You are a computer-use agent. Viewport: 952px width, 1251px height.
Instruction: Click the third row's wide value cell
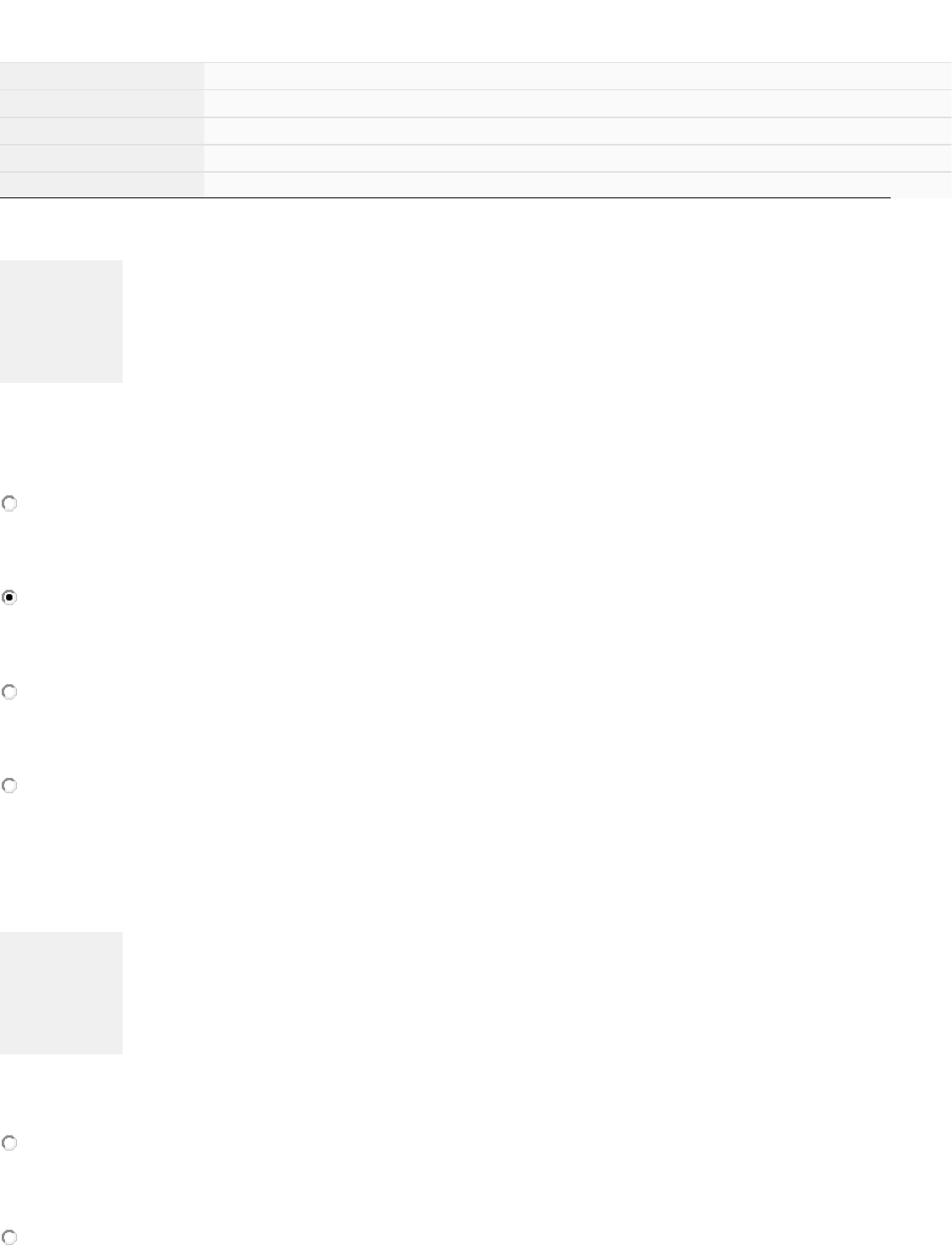tap(577, 131)
